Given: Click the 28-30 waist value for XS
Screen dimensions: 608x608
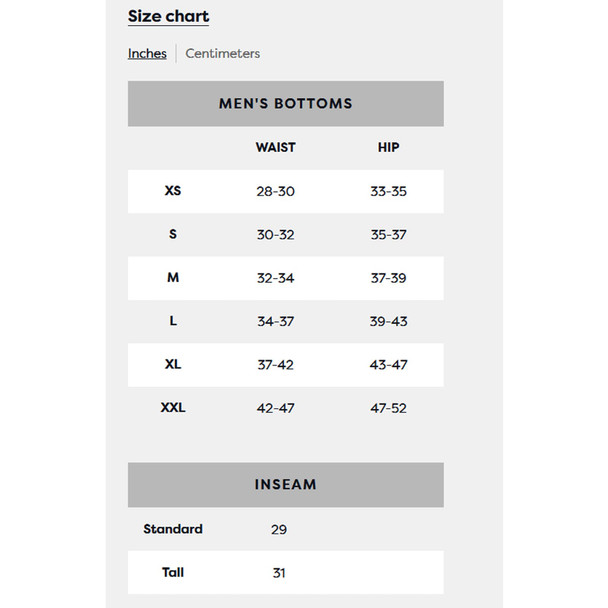Looking at the screenshot, I should 276,192.
